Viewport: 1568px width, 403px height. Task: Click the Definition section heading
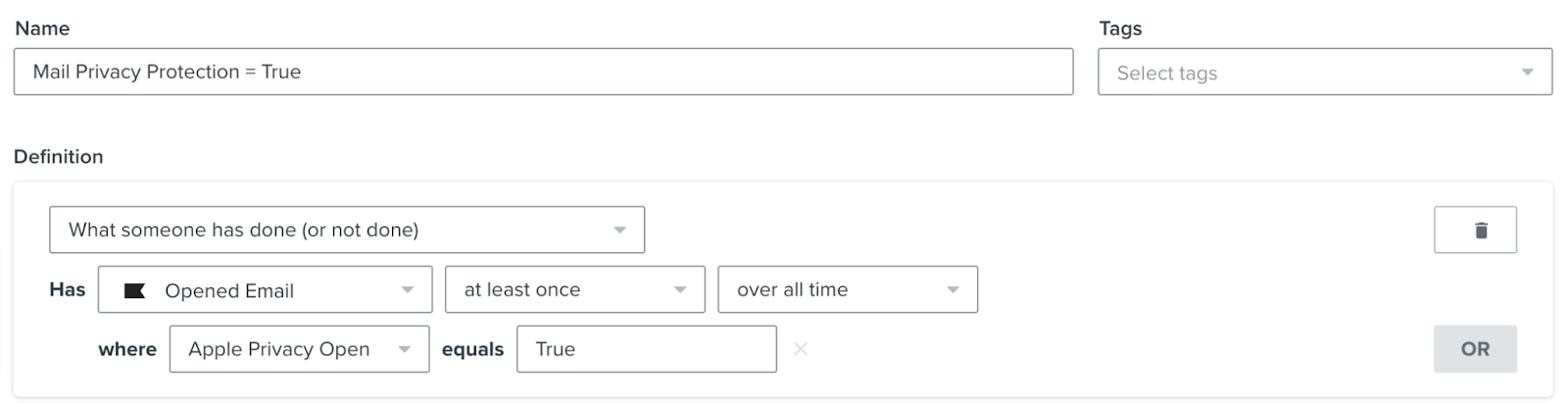coord(59,157)
